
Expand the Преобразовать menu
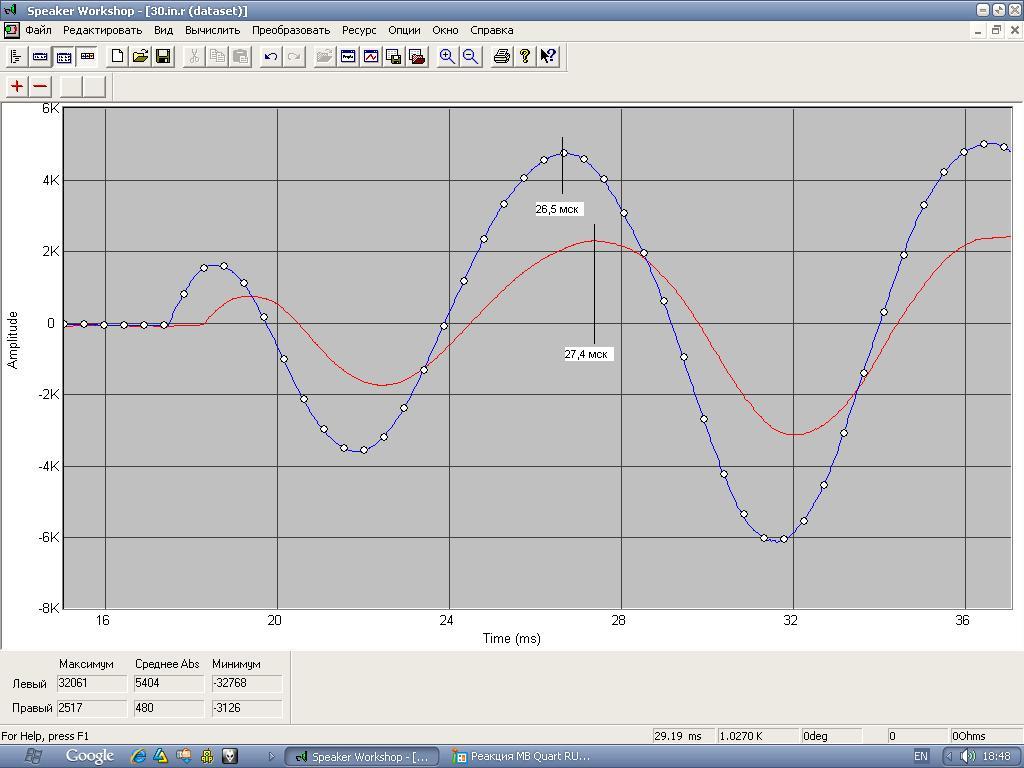290,30
